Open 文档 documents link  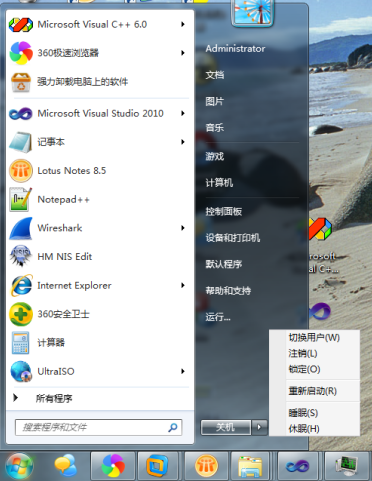pos(215,75)
